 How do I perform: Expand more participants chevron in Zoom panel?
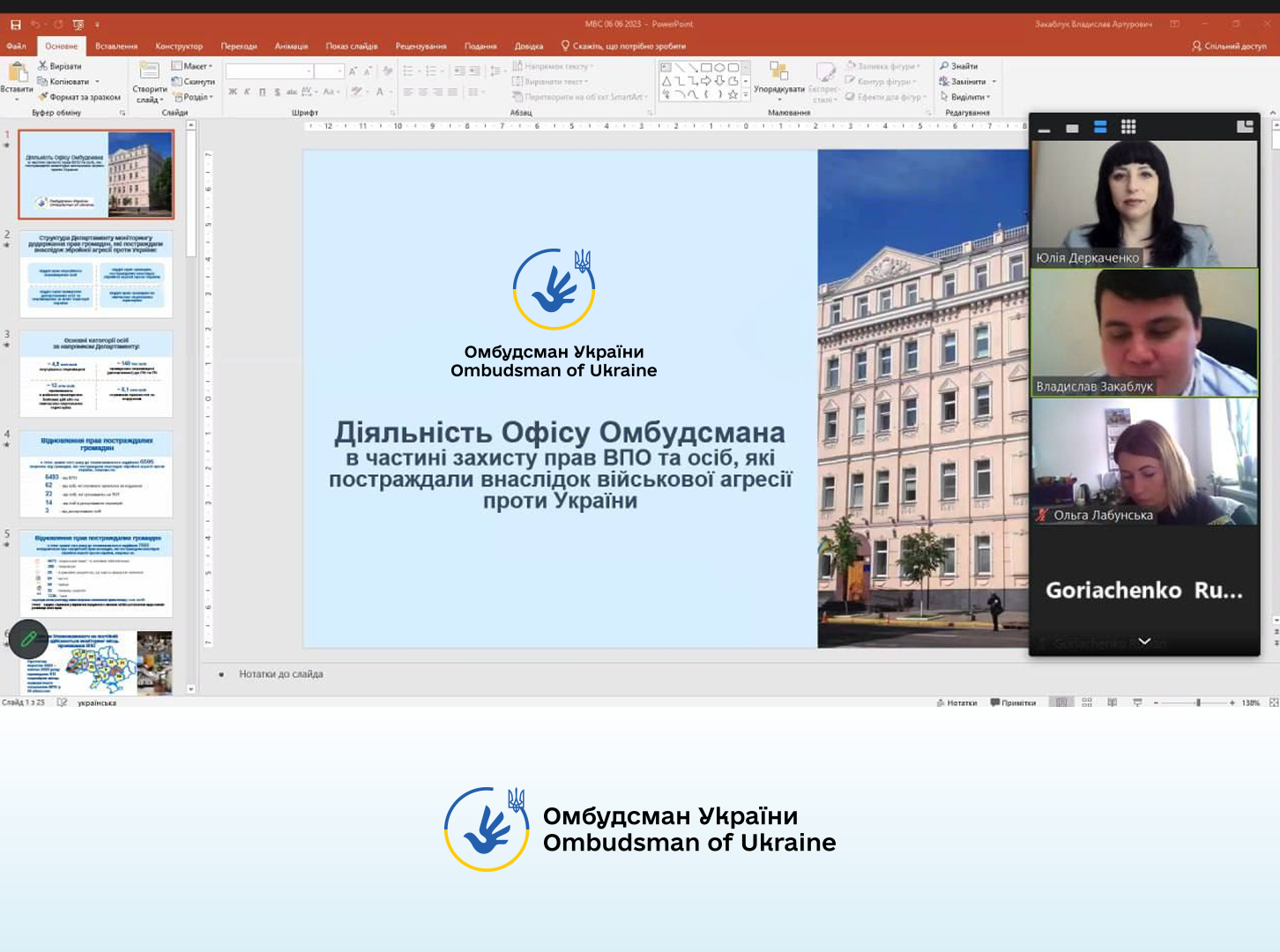(x=1144, y=641)
